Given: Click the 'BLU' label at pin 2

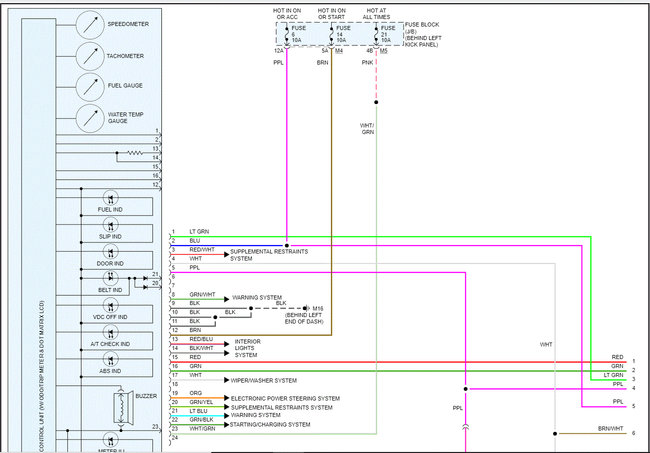Looking at the screenshot, I should click(195, 241).
